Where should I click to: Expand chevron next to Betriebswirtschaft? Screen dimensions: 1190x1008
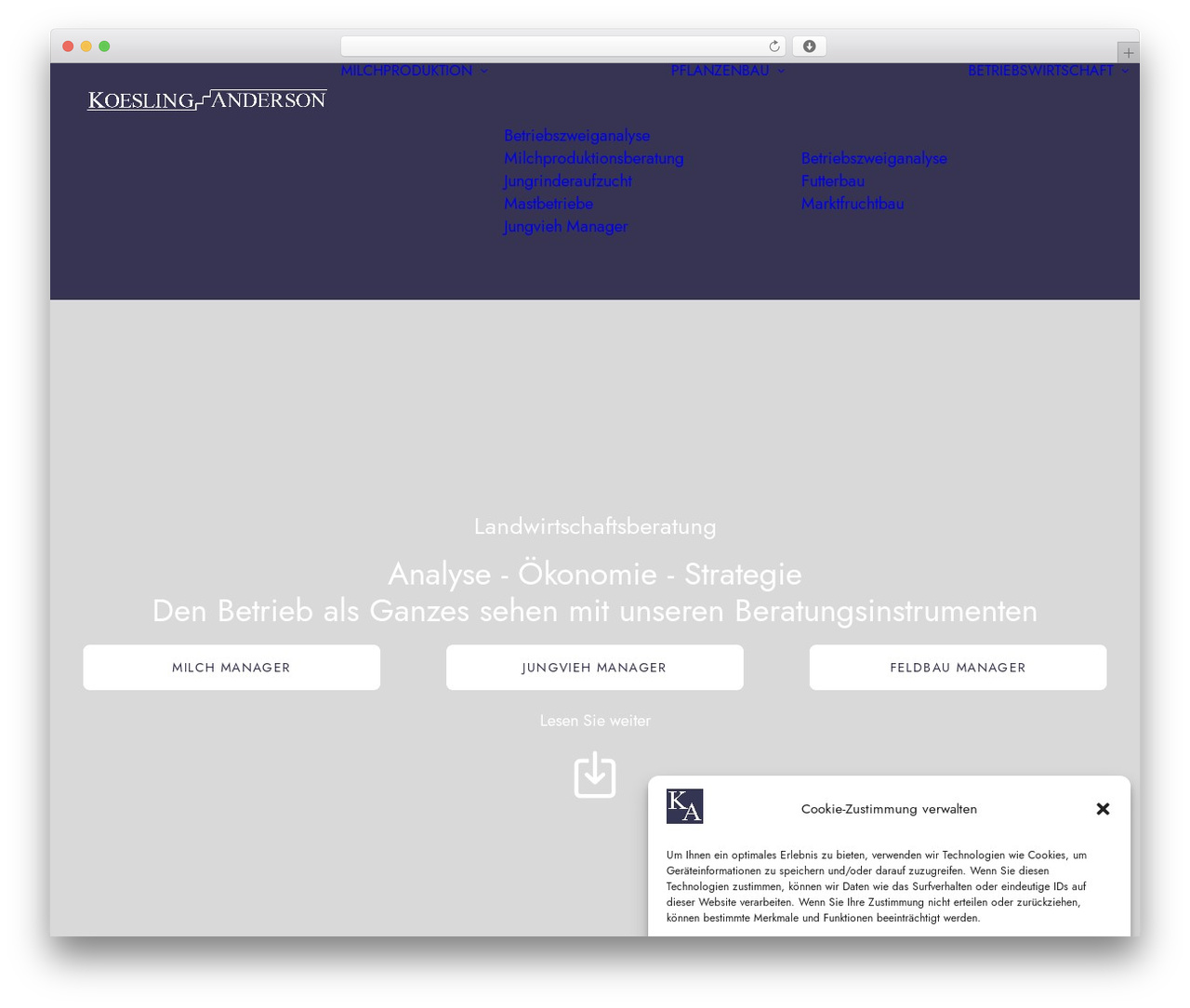1125,72
